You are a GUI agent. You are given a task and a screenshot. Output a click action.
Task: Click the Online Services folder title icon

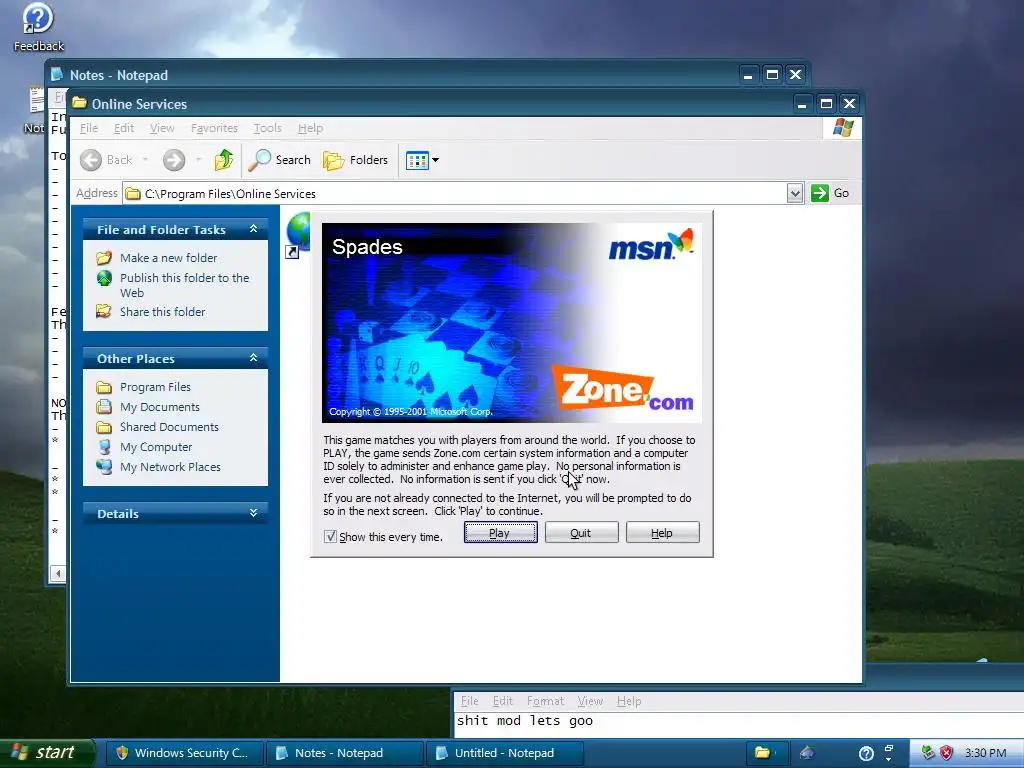tap(80, 103)
